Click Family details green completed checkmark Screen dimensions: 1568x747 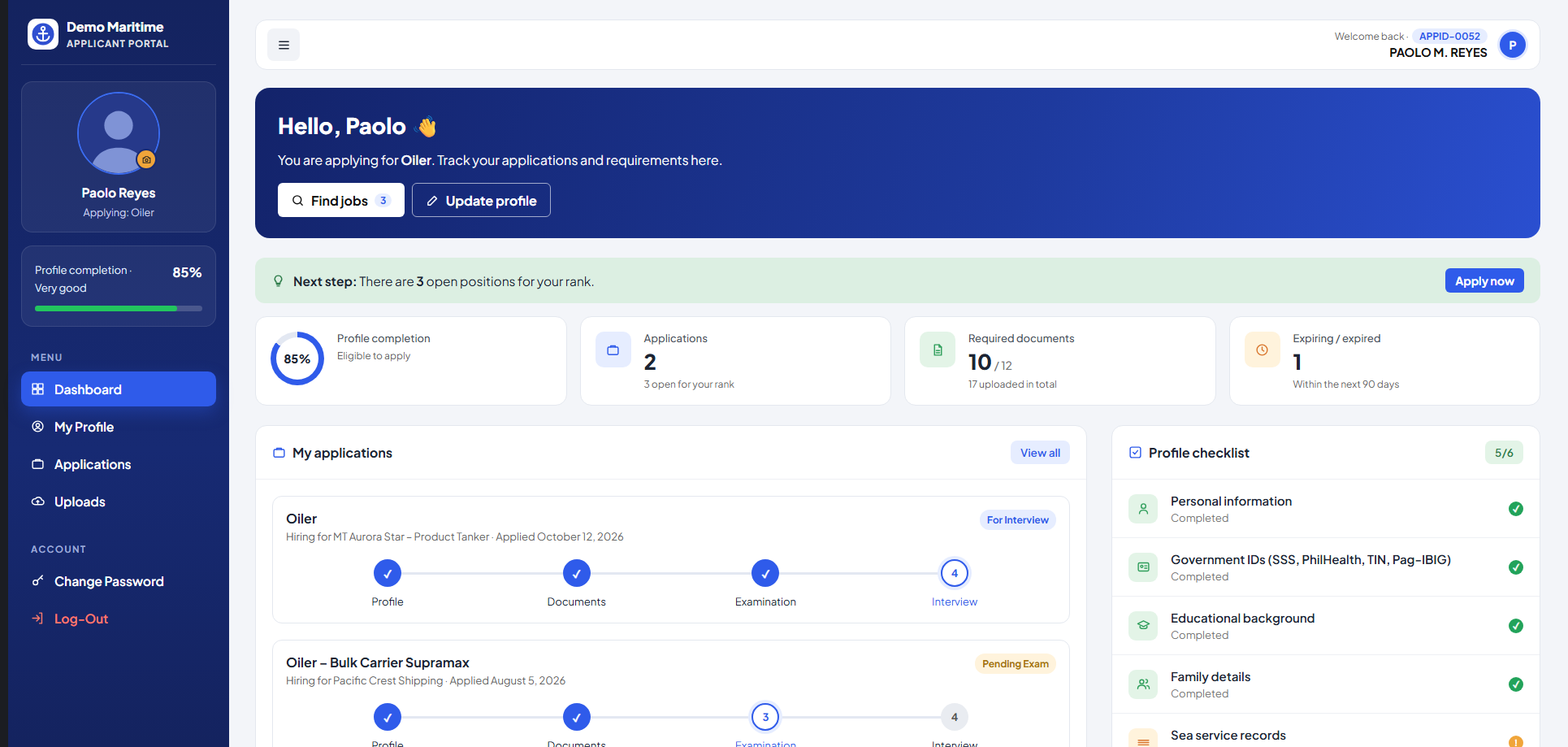pyautogui.click(x=1515, y=684)
